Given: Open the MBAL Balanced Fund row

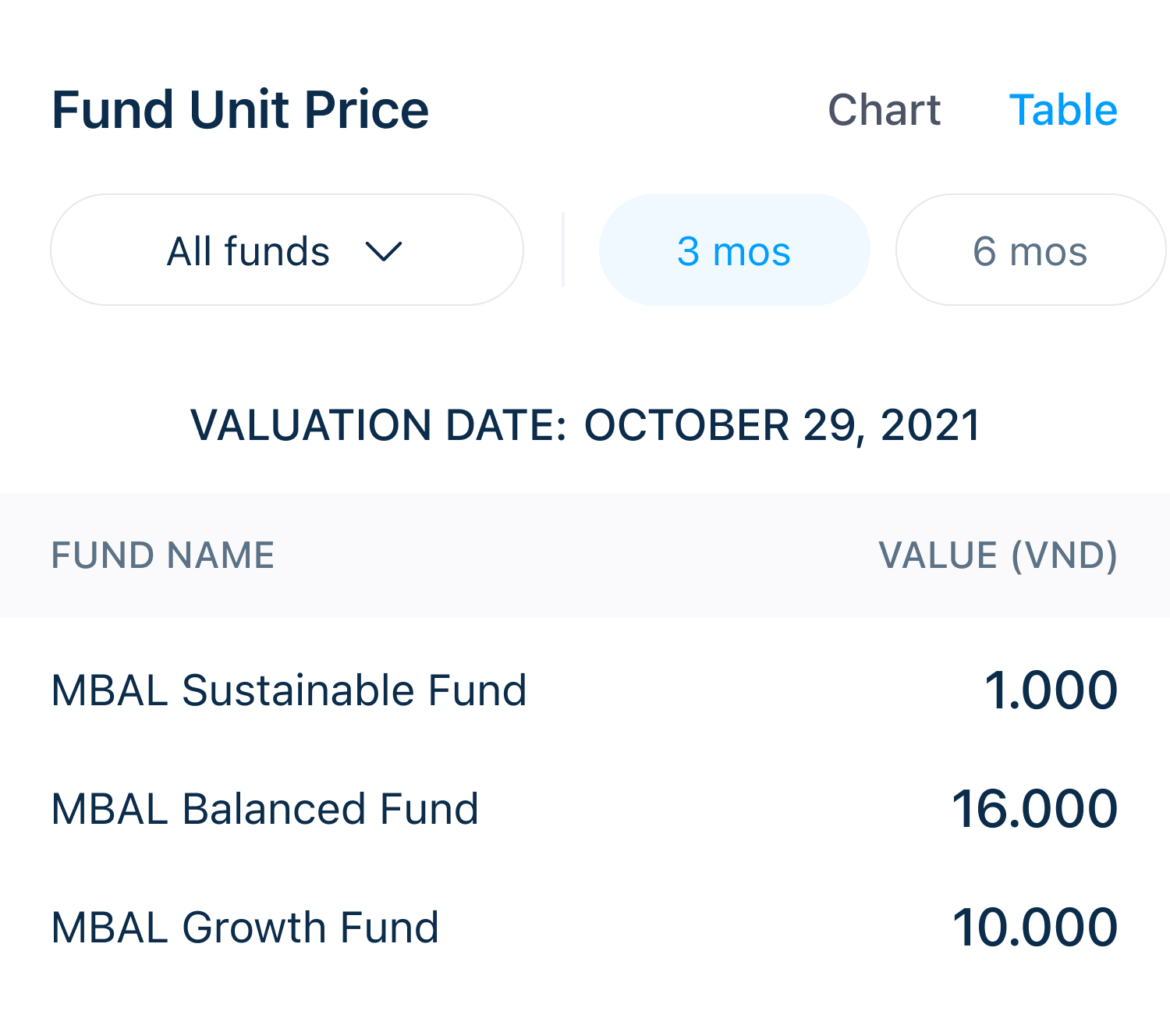Looking at the screenshot, I should [x=265, y=809].
